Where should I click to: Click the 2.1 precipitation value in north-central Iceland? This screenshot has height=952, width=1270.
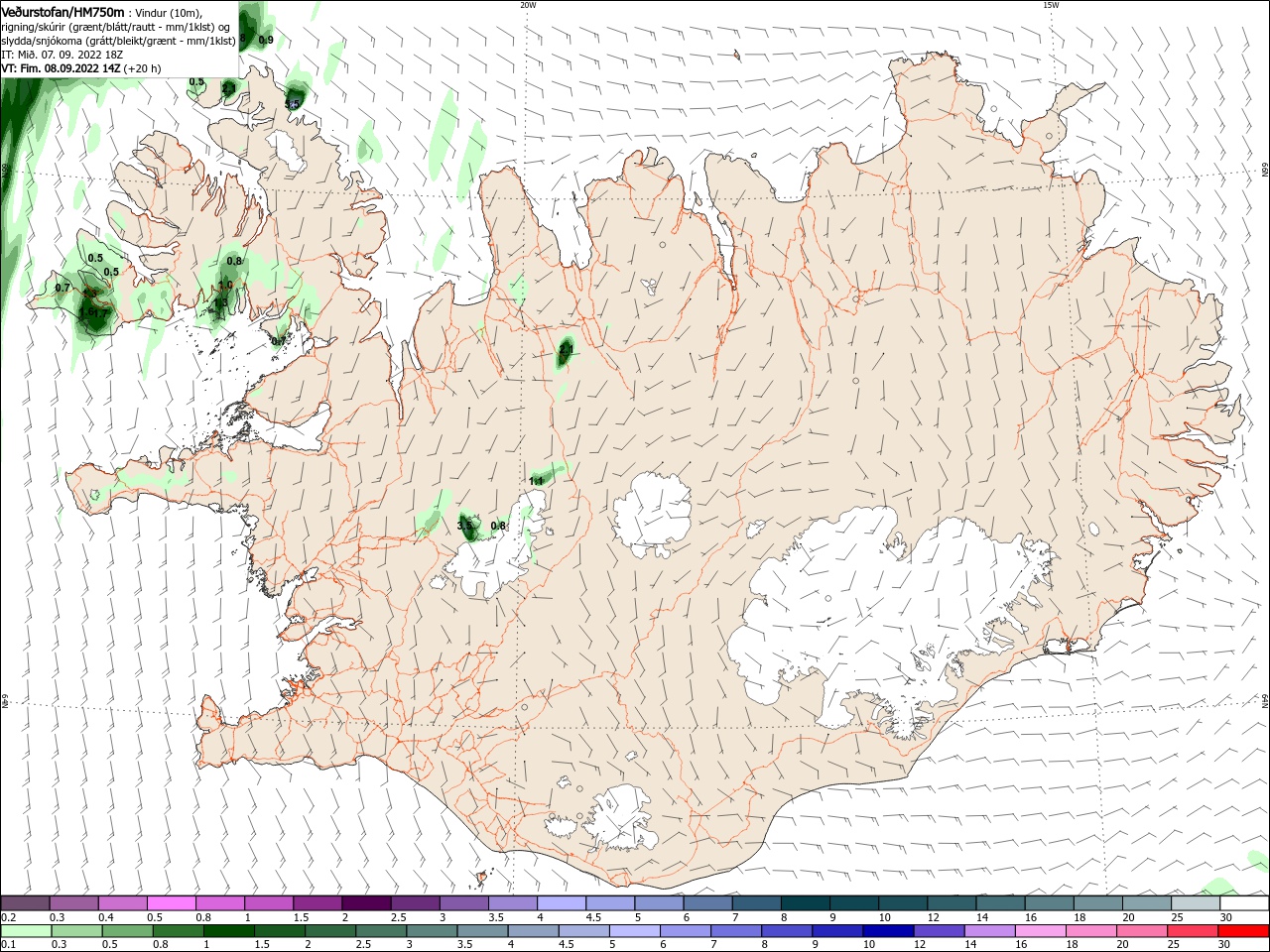point(567,349)
